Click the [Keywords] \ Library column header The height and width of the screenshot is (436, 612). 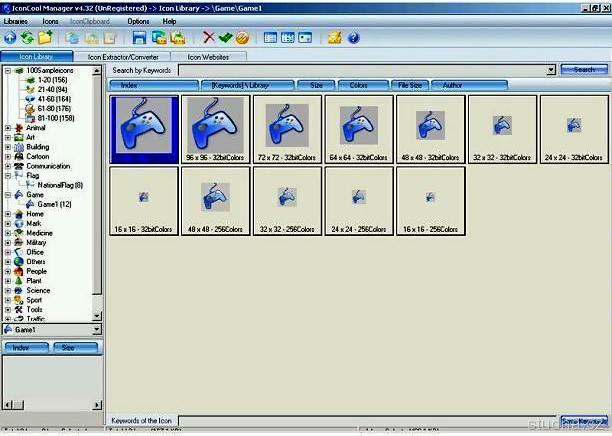[248, 85]
